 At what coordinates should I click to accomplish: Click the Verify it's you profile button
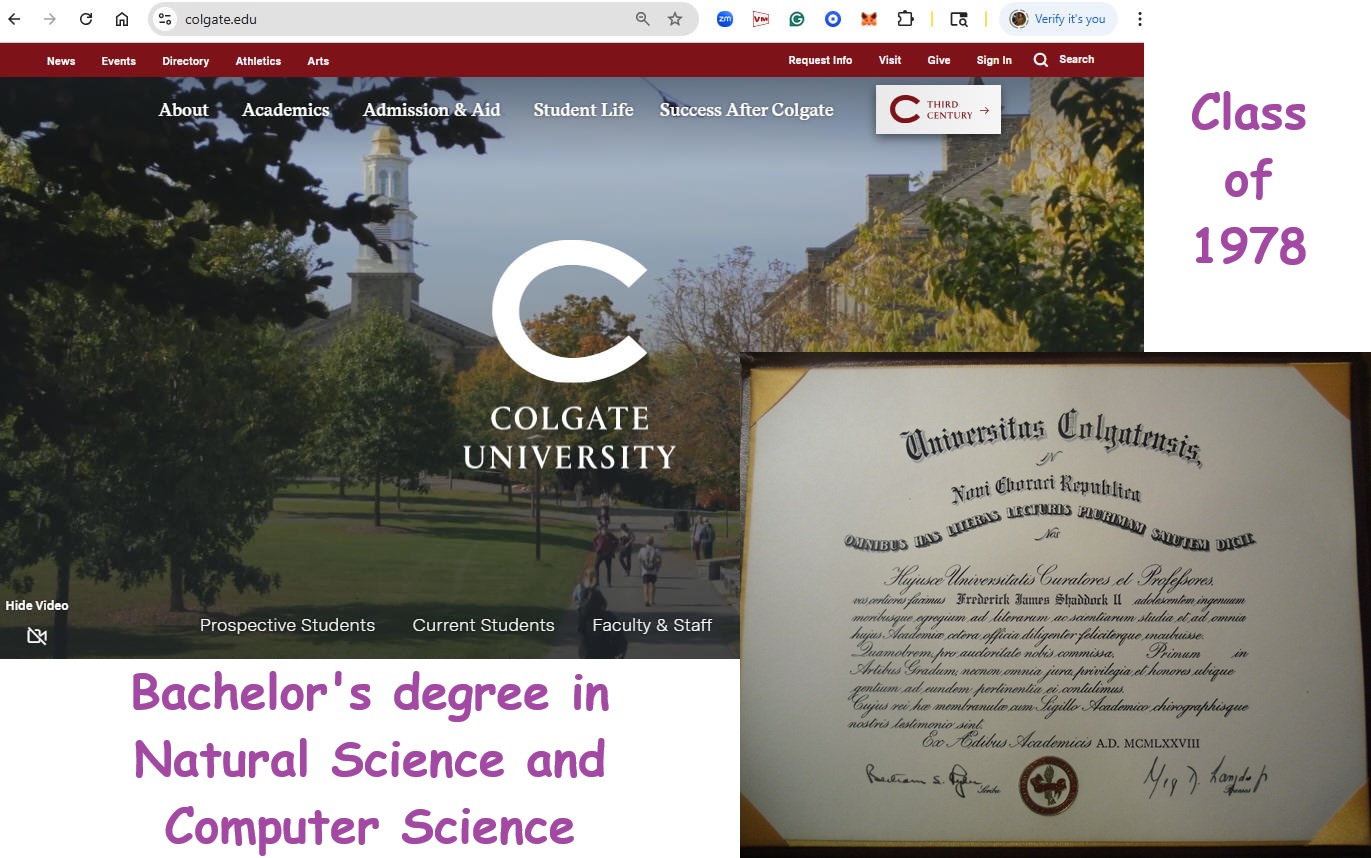tap(1058, 19)
